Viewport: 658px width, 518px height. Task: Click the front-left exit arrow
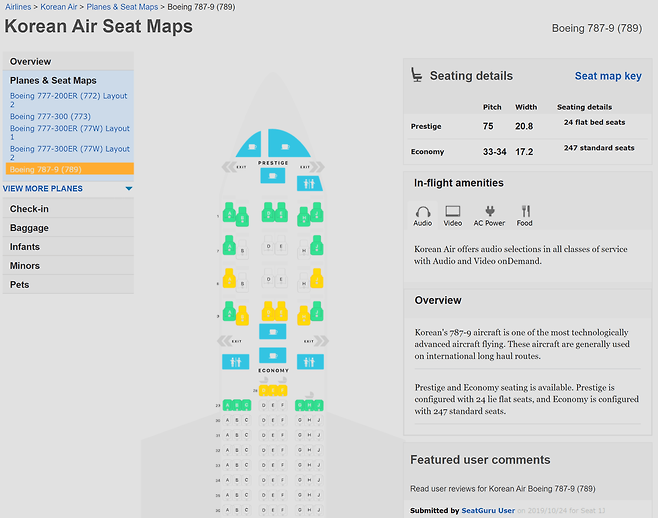(x=229, y=167)
